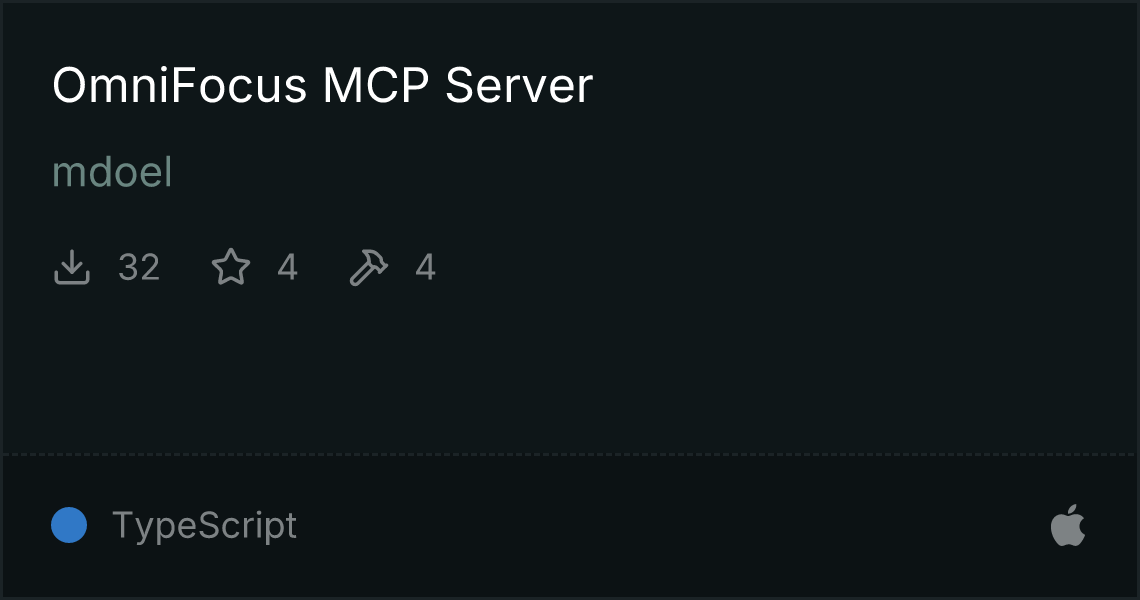Screen dimensions: 1140x600
Task: Download the server via the tray-arrow icon
Action: tap(71, 267)
